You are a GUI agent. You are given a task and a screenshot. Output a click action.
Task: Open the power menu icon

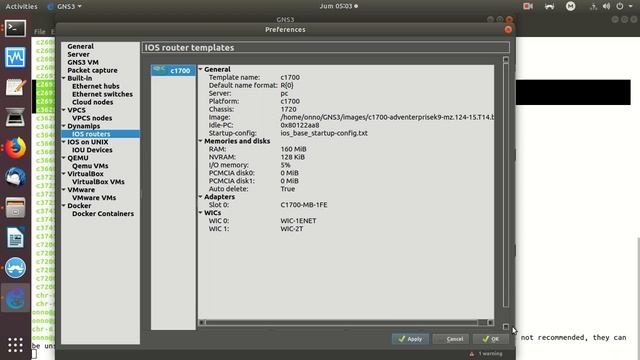coord(620,6)
